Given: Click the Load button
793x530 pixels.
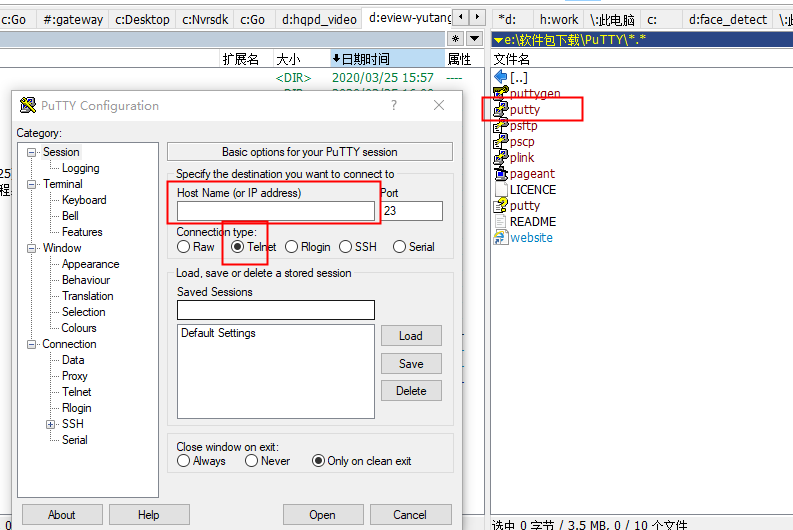Looking at the screenshot, I should pyautogui.click(x=411, y=336).
